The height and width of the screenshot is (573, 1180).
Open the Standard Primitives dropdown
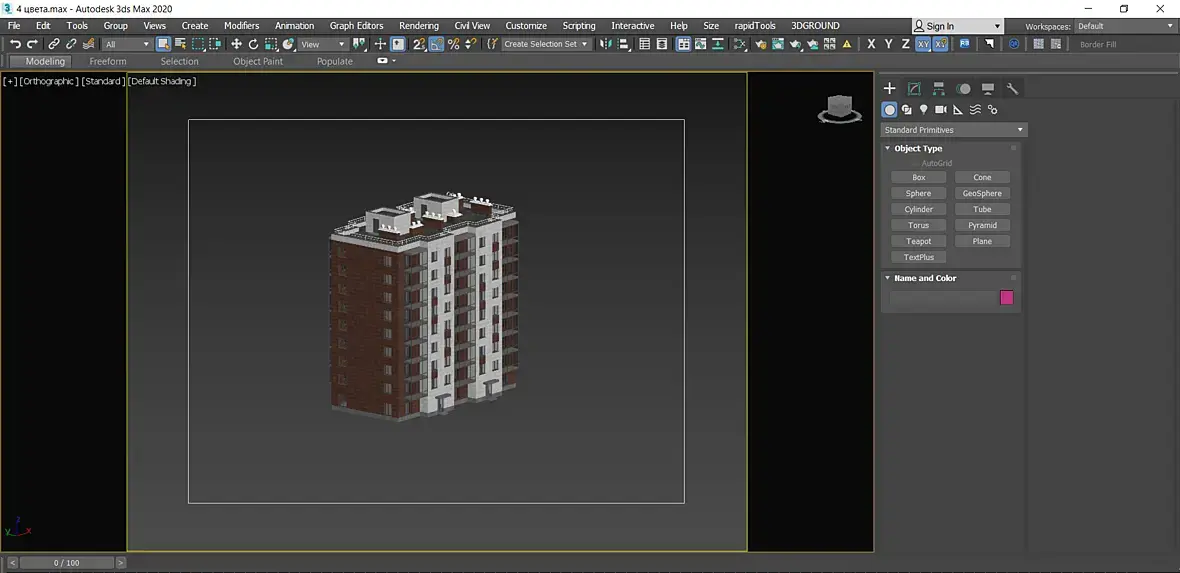(954, 130)
